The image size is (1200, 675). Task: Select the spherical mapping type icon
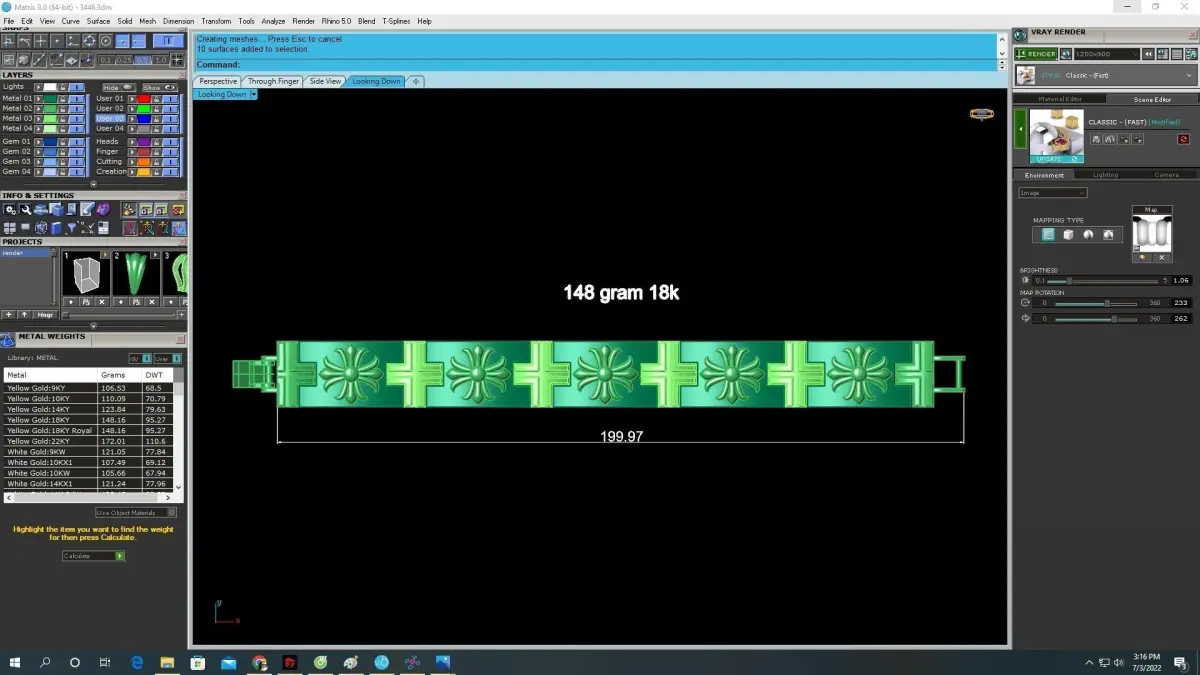pos(1088,234)
